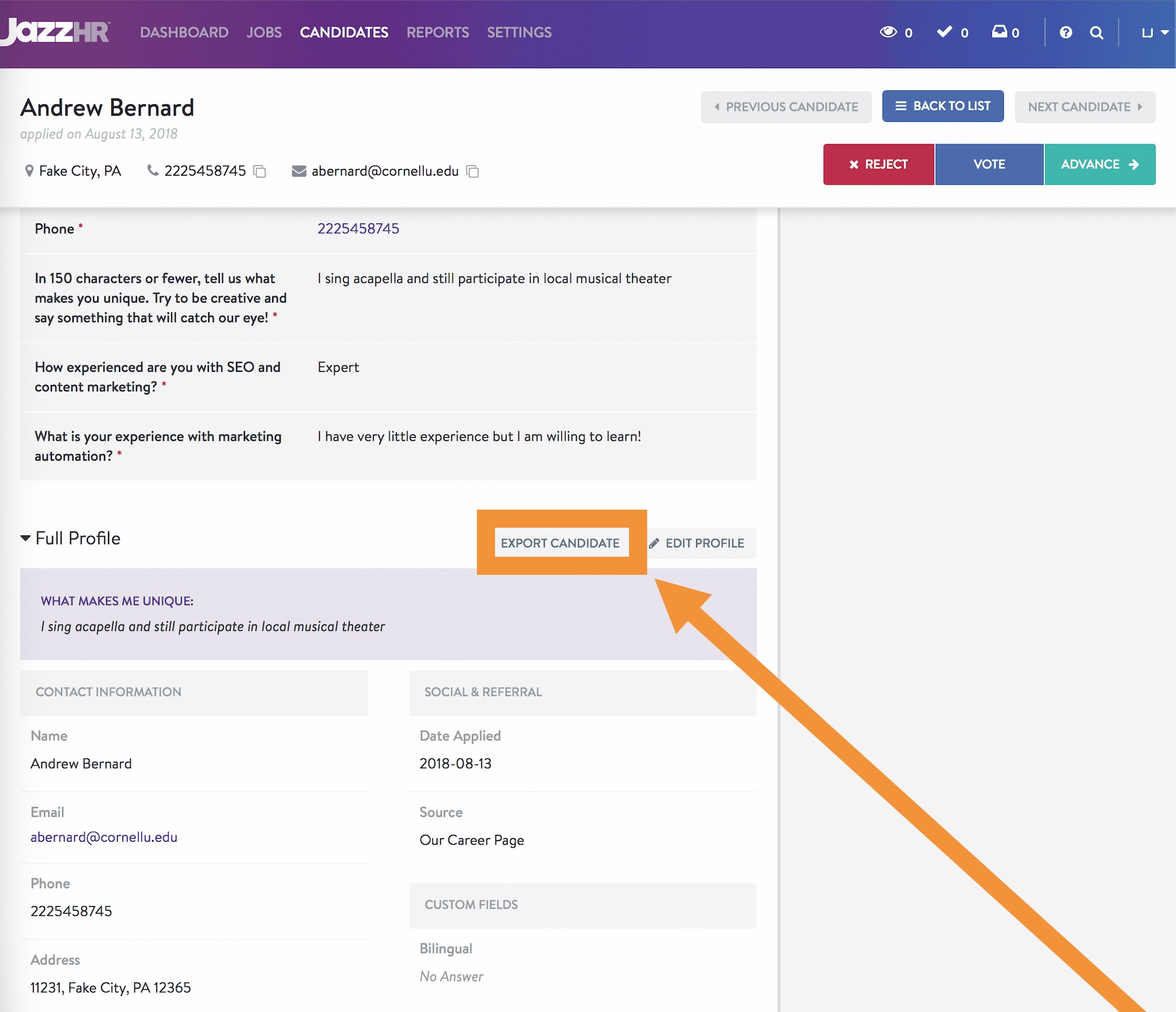Screen dimensions: 1176x1012
Task: Open the Reports menu
Action: click(438, 33)
